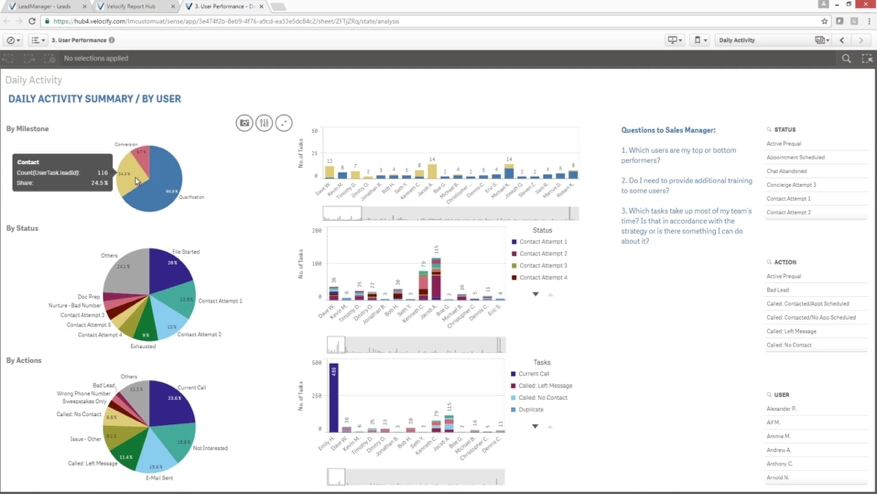The image size is (877, 494).
Task: Select Active Prequal in STATUS filter
Action: pos(815,144)
